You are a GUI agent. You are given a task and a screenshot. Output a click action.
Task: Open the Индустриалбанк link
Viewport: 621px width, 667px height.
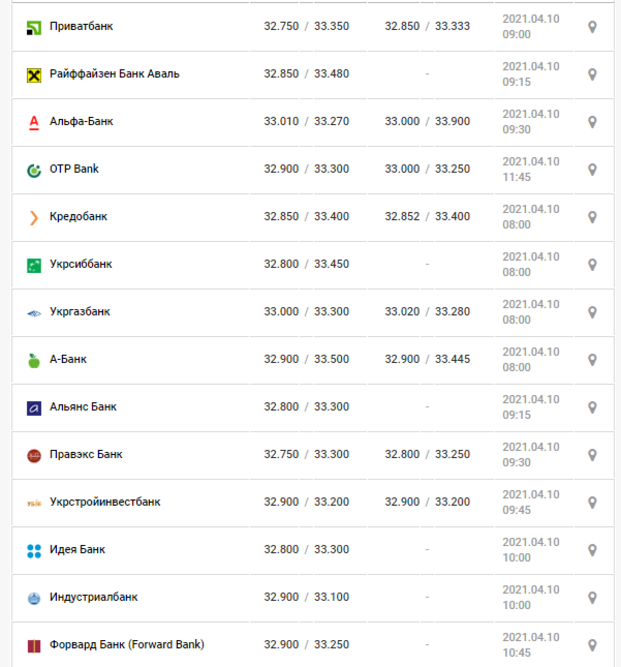[94, 597]
